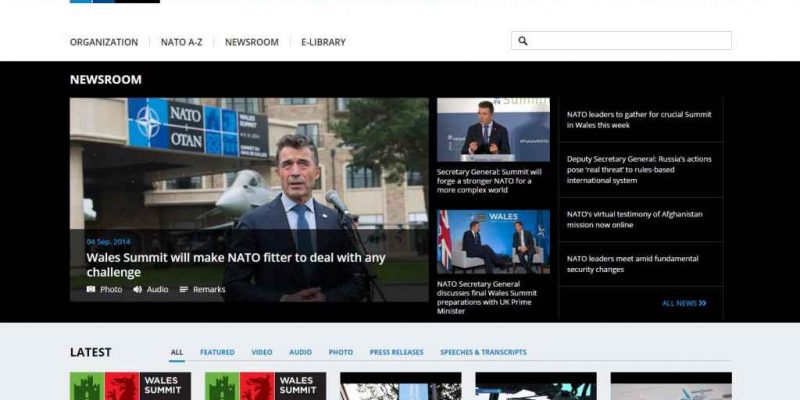Open the NEWSROOM menu item

tap(252, 42)
